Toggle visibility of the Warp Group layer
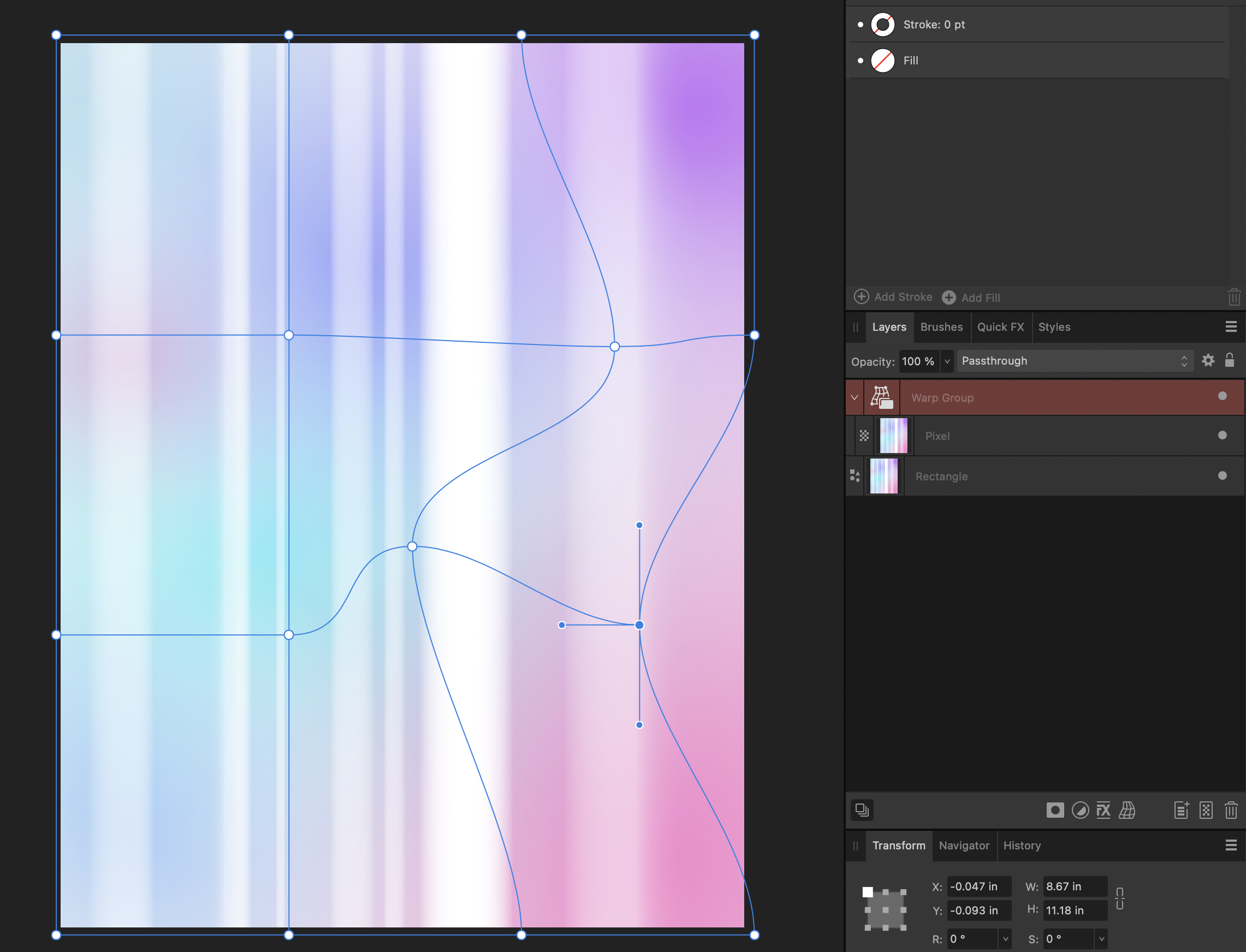This screenshot has width=1246, height=952. [x=1222, y=396]
